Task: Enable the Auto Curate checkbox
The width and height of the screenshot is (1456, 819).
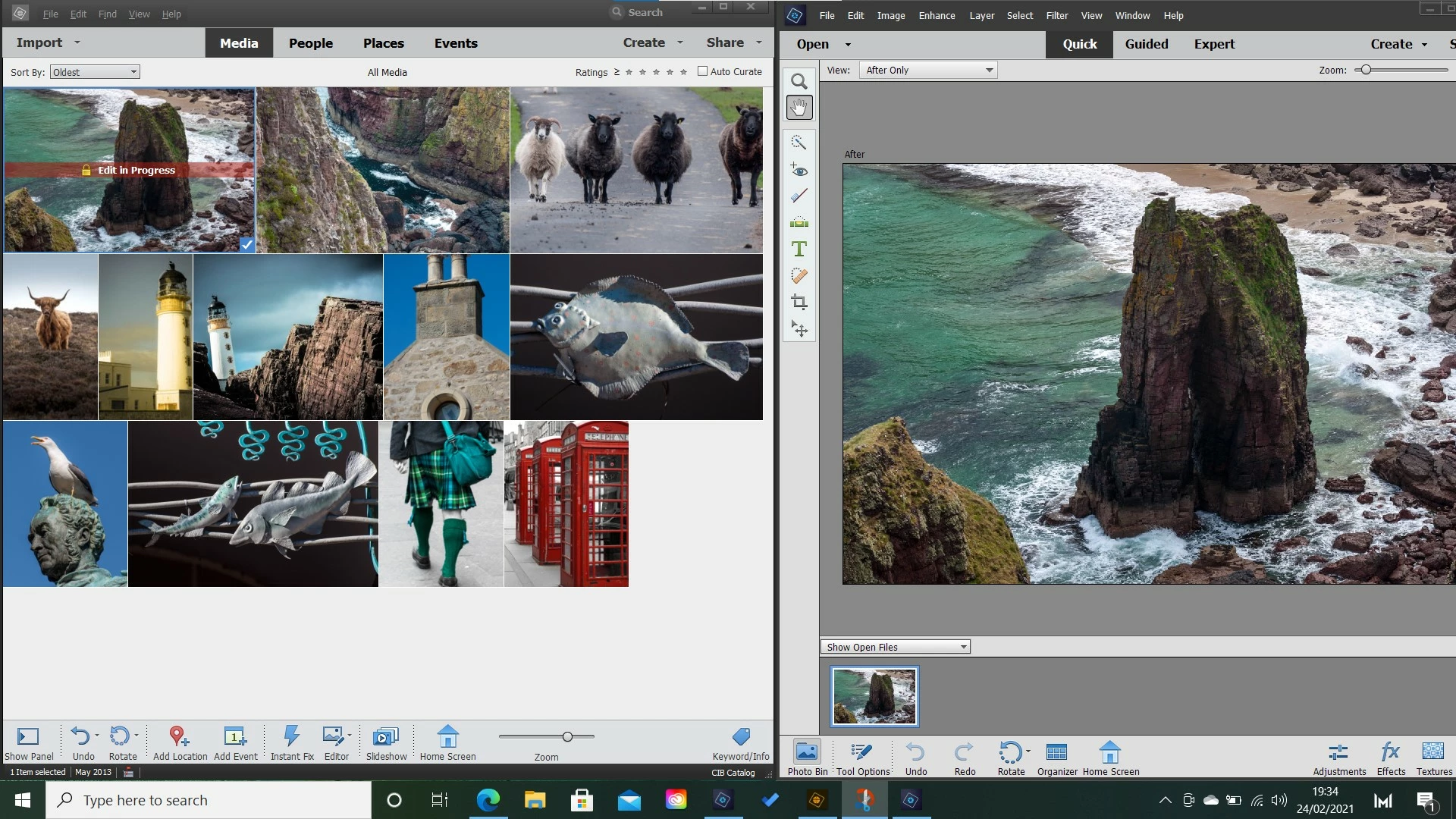Action: point(702,71)
